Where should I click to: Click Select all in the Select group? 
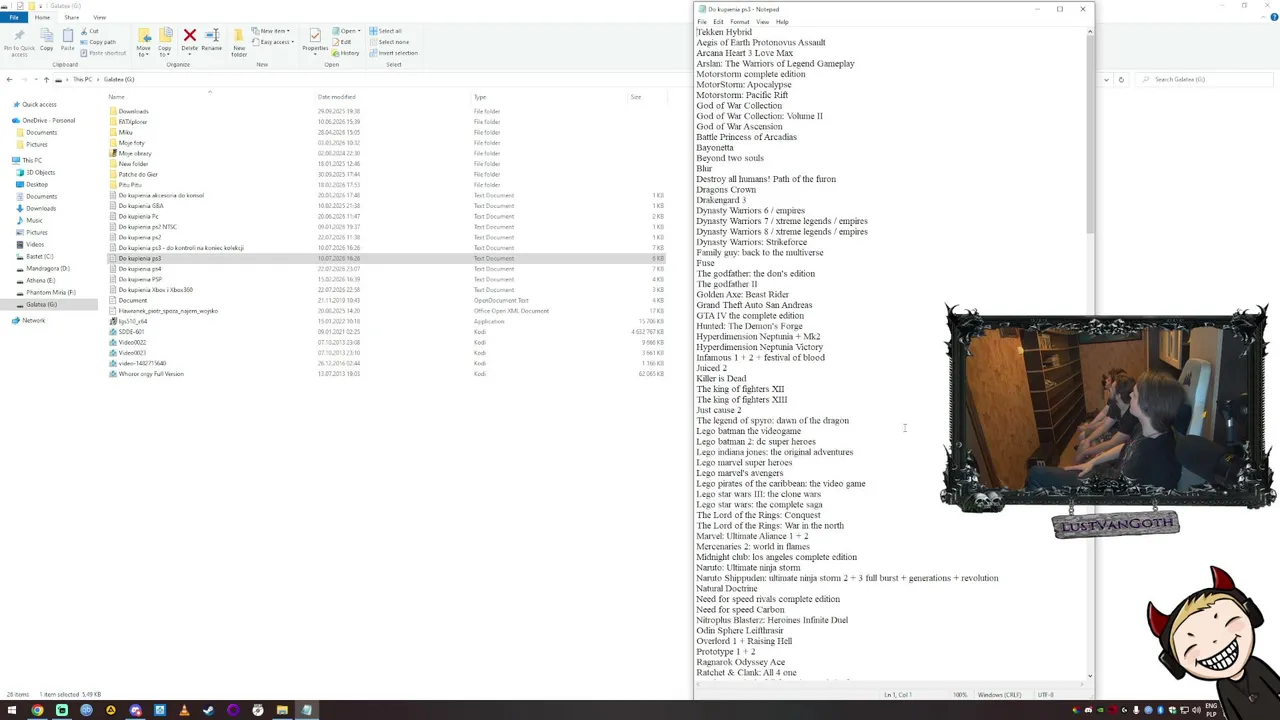pyautogui.click(x=386, y=31)
